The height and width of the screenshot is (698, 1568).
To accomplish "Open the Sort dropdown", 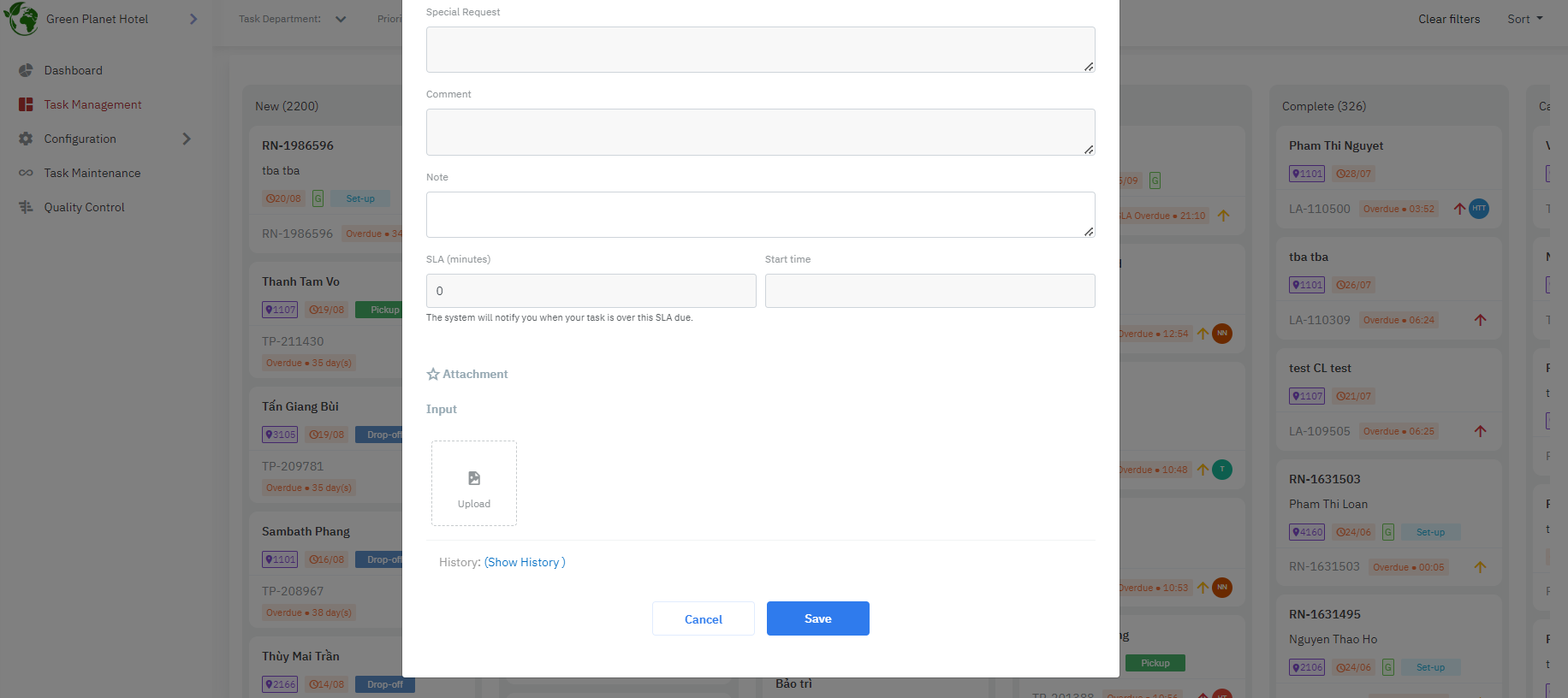I will pos(1524,19).
